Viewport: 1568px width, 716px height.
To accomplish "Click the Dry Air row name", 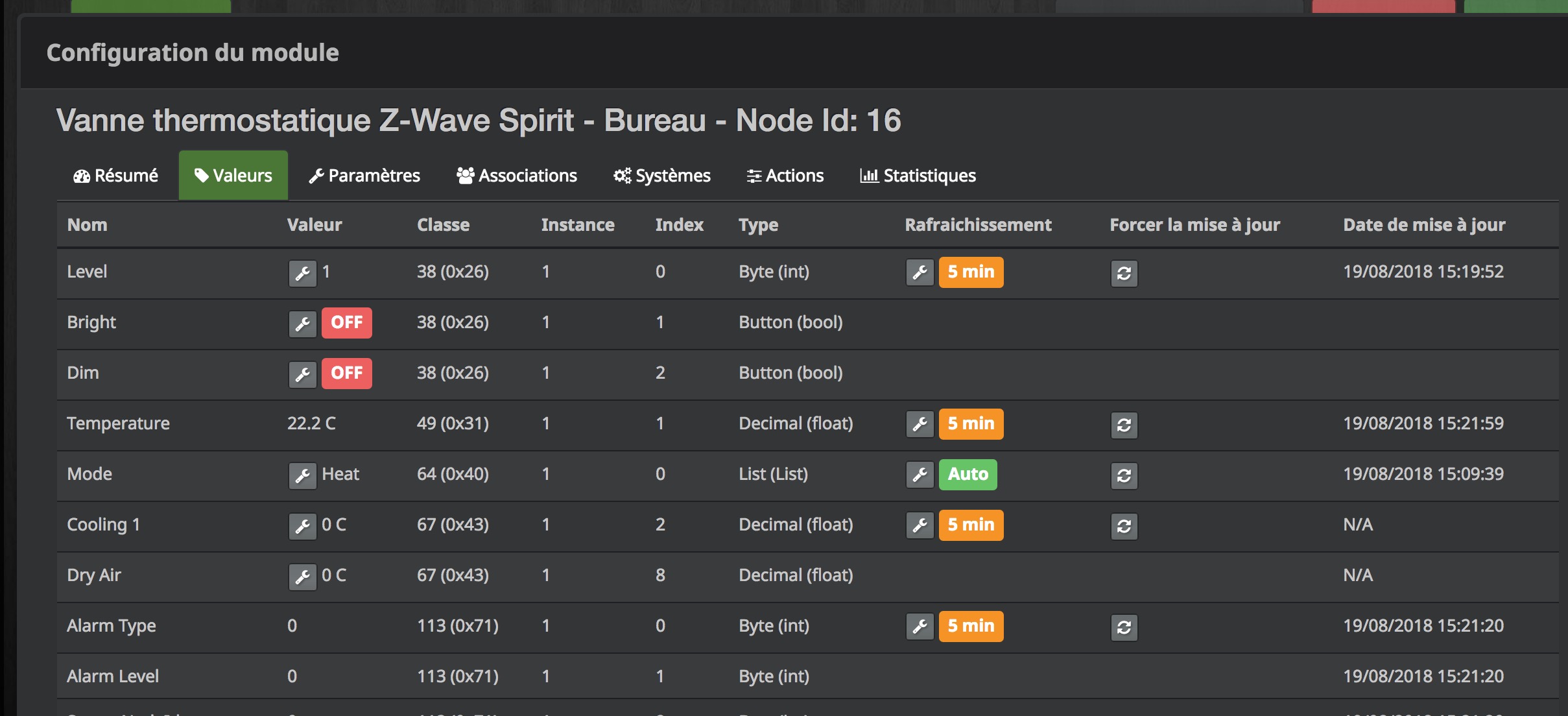I will point(94,575).
